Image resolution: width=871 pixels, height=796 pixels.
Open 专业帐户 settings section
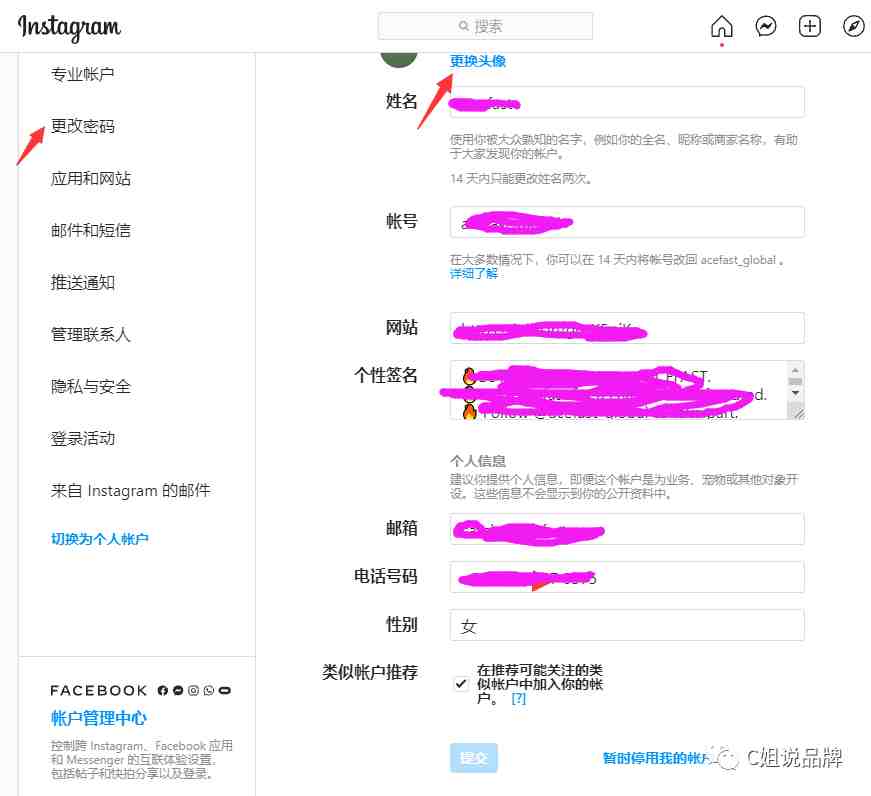(x=82, y=74)
